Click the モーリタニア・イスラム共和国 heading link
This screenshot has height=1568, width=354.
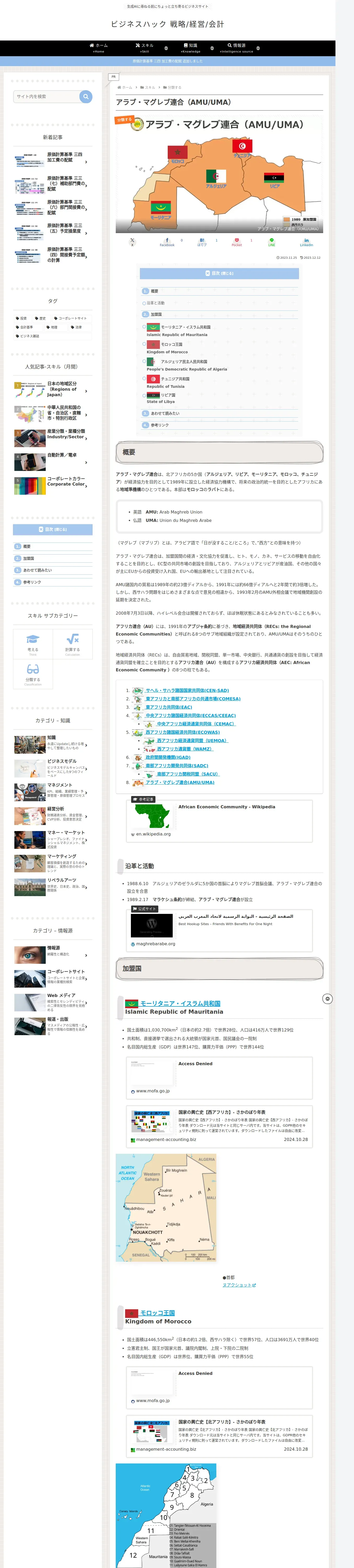point(180,1003)
